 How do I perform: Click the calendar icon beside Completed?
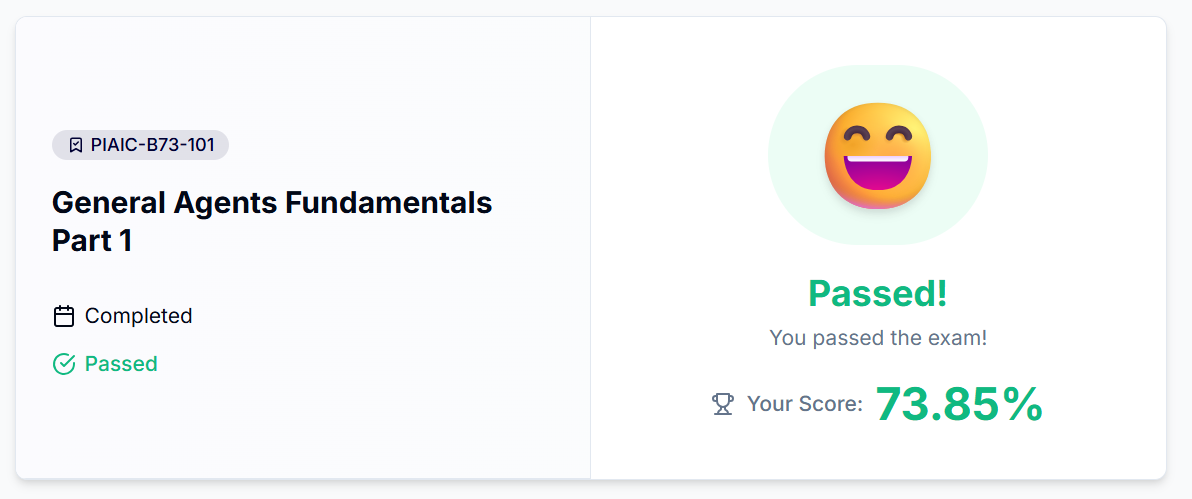(x=64, y=316)
